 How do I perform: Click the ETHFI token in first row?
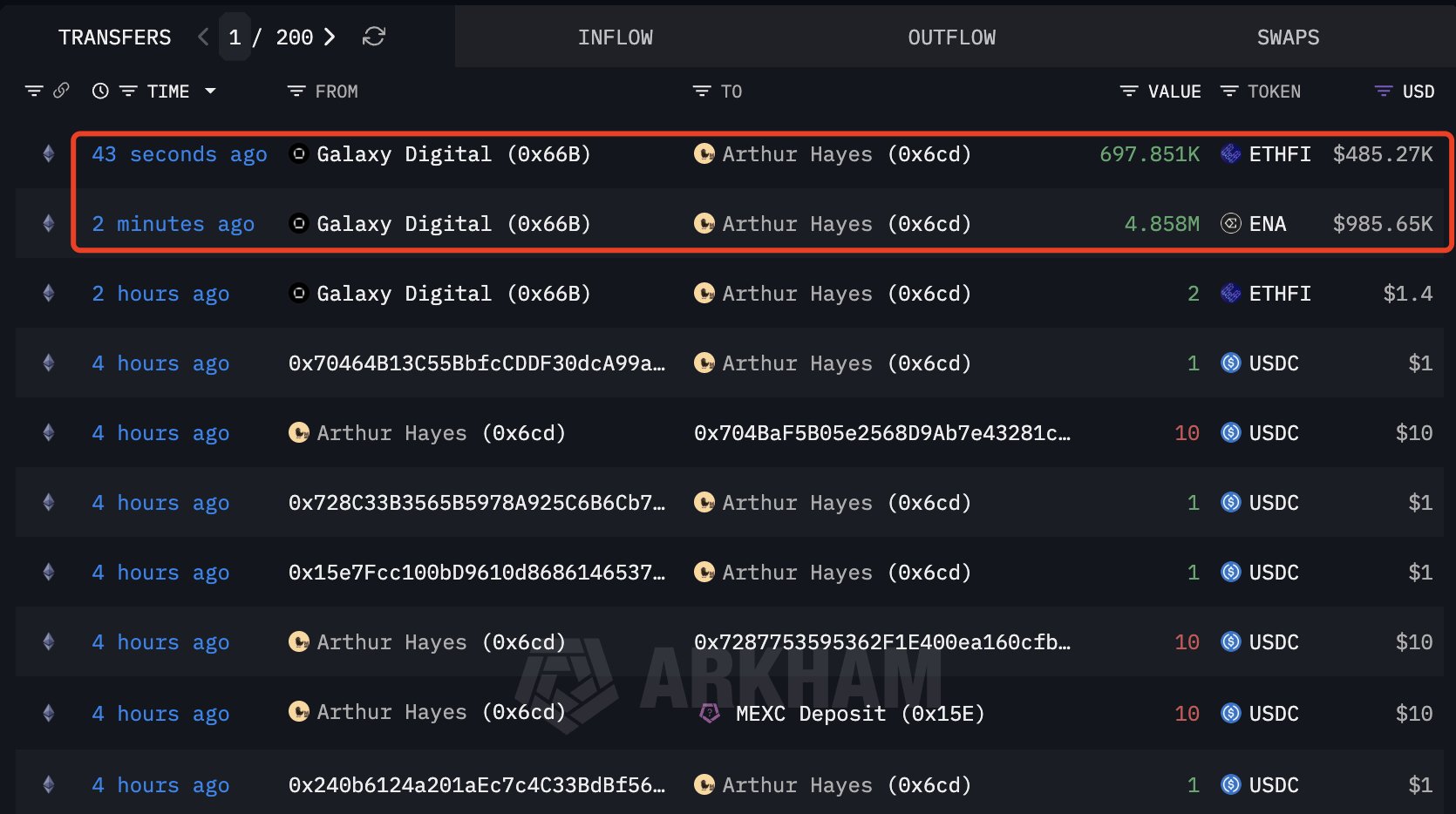coord(1279,154)
